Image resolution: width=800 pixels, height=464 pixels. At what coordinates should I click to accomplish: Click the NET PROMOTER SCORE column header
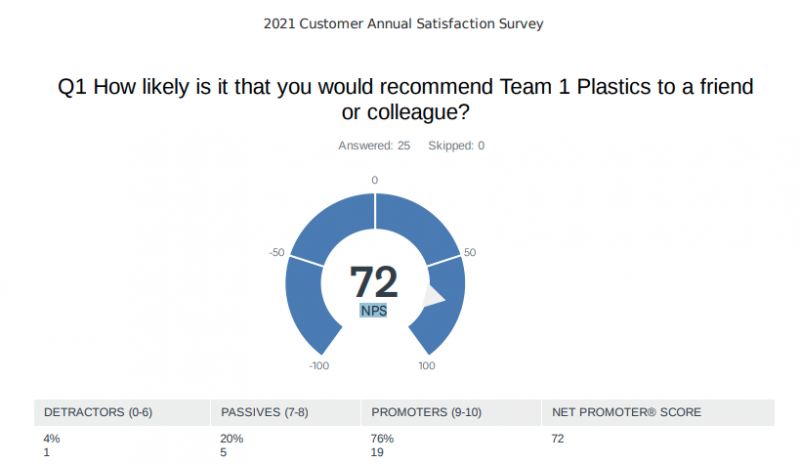(626, 412)
